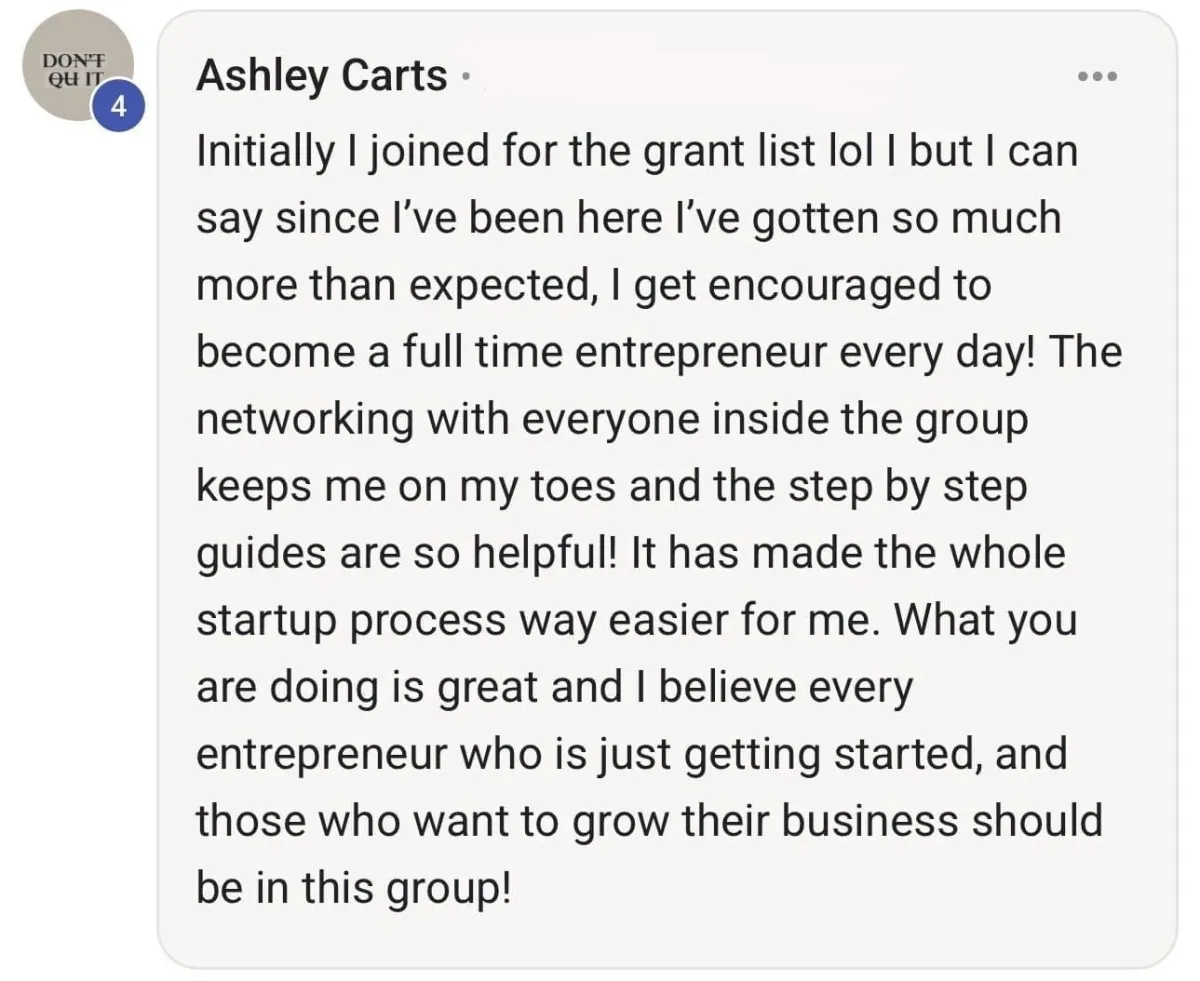
Task: Click the closing text "be in this group!"
Action: point(354,889)
